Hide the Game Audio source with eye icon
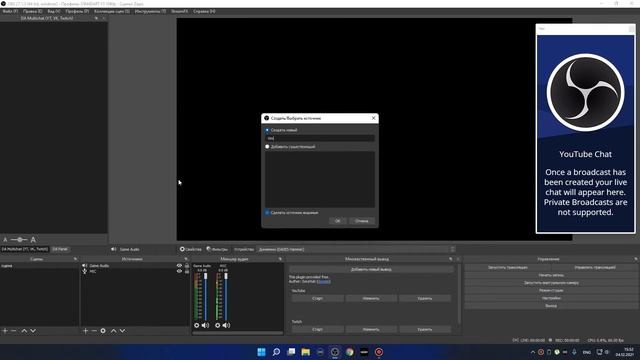The image size is (640, 360). click(179, 266)
